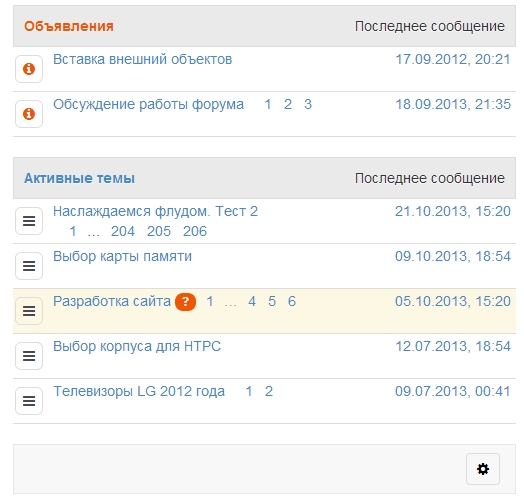Click topic icon beside Разработка сайта

tap(29, 311)
